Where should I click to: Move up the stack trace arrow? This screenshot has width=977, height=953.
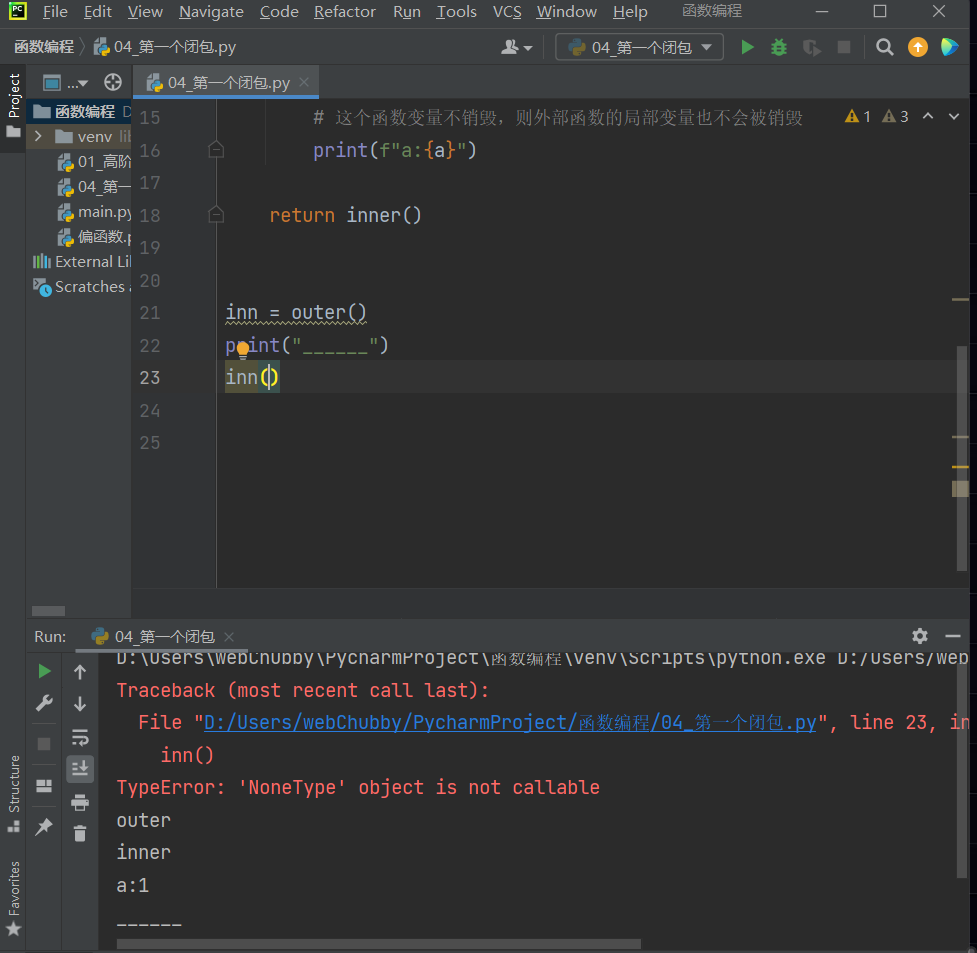coord(80,671)
